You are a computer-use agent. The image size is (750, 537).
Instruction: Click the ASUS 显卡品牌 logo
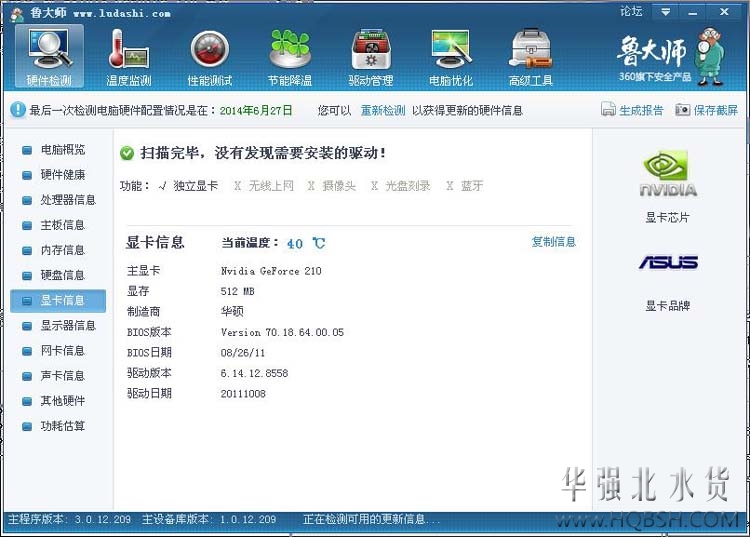668,262
